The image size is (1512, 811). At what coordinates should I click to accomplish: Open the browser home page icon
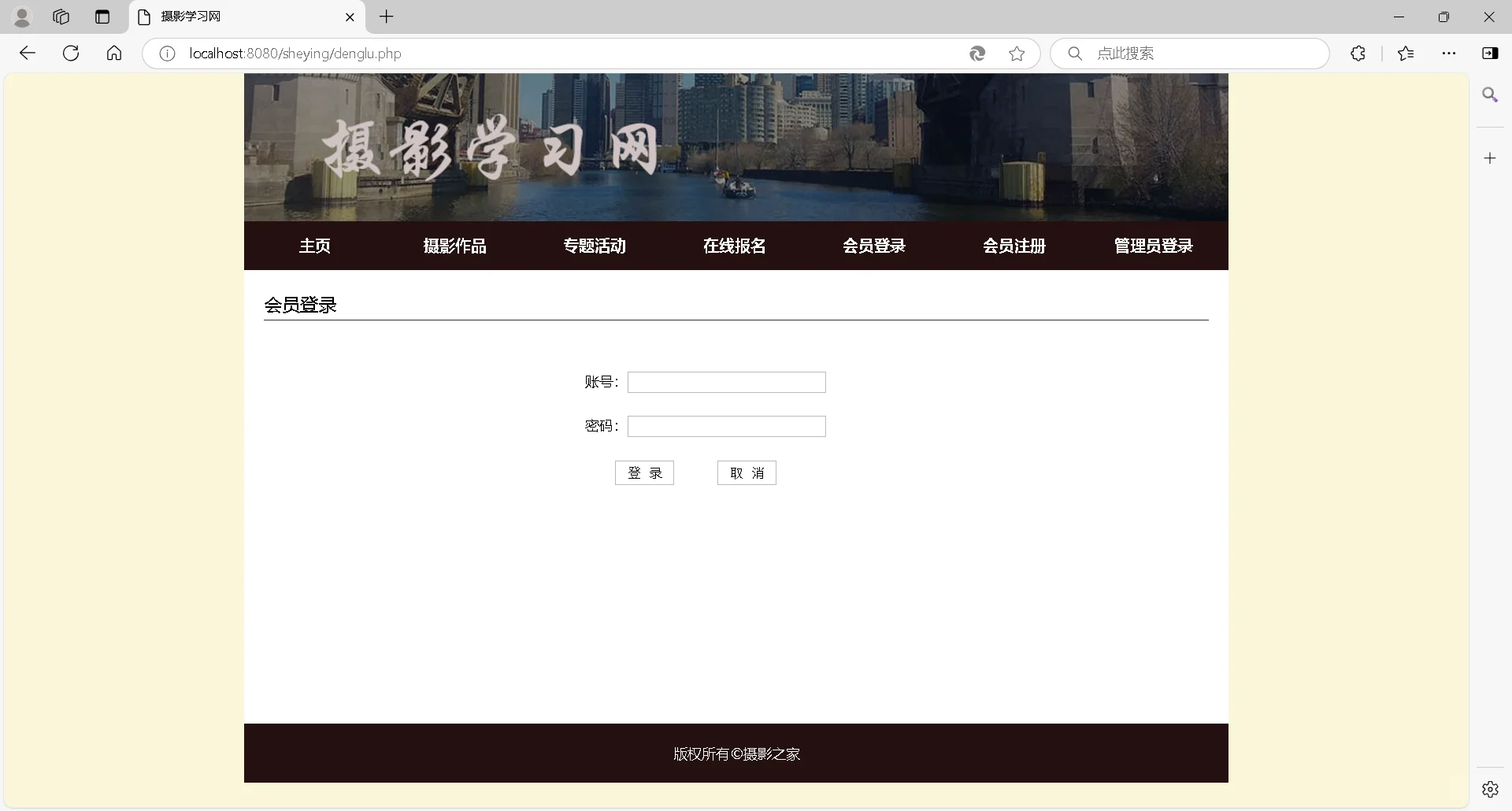113,53
